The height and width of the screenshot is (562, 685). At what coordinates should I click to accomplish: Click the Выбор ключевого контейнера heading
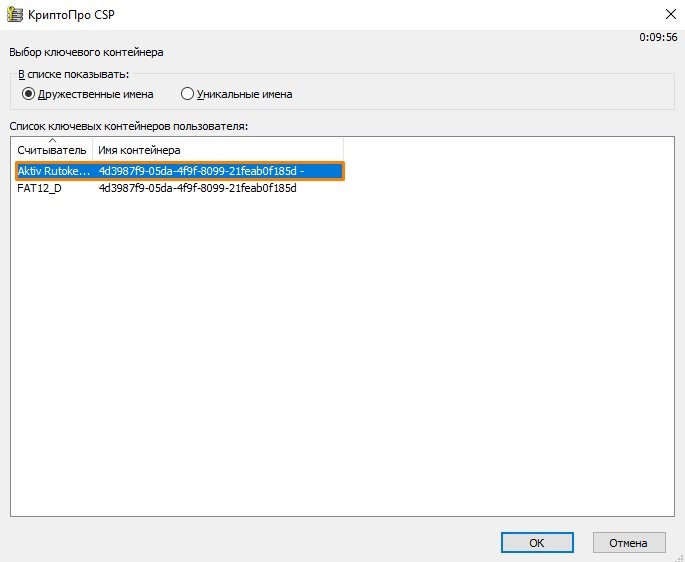[86, 51]
